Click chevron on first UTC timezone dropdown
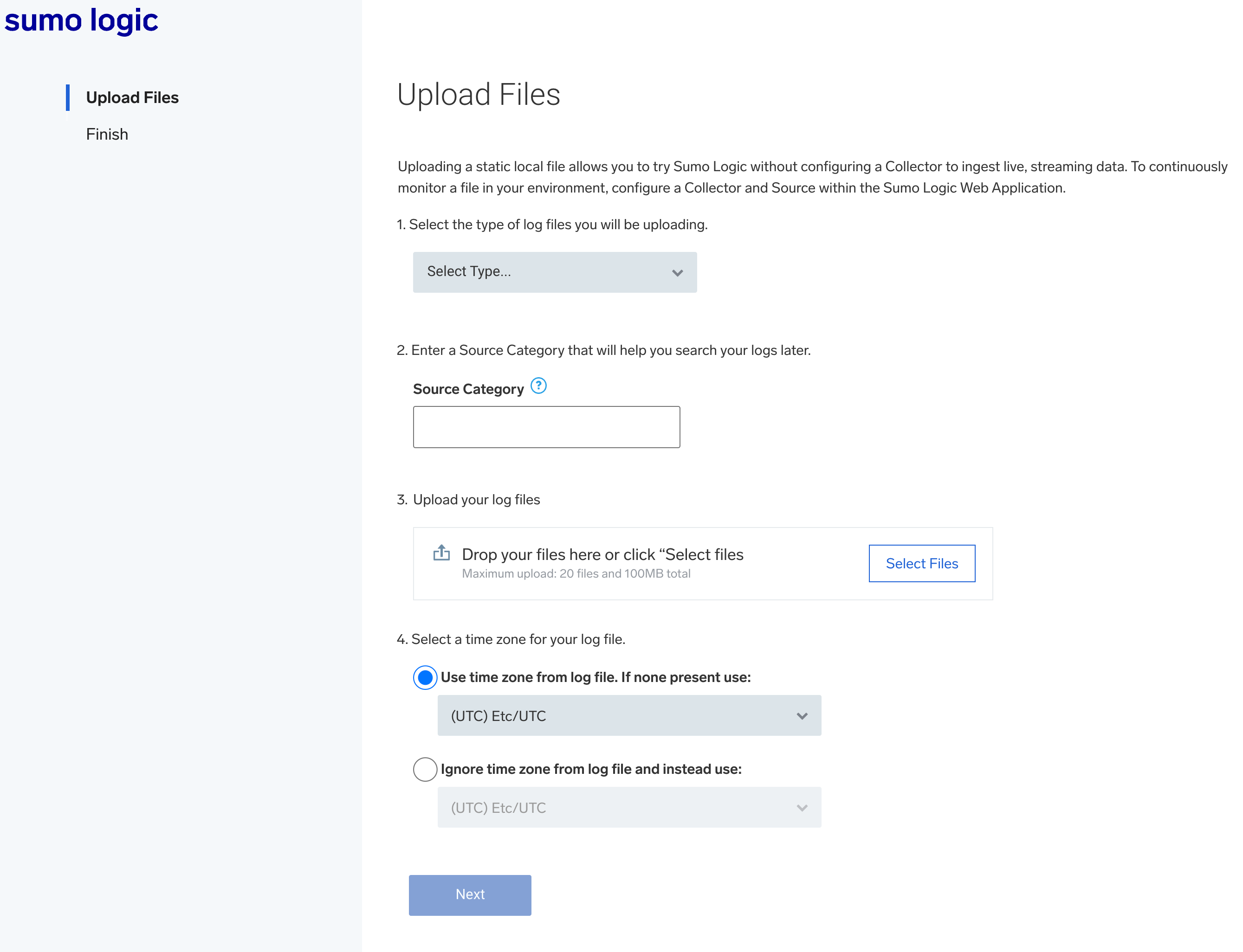1243x952 pixels. coord(802,716)
